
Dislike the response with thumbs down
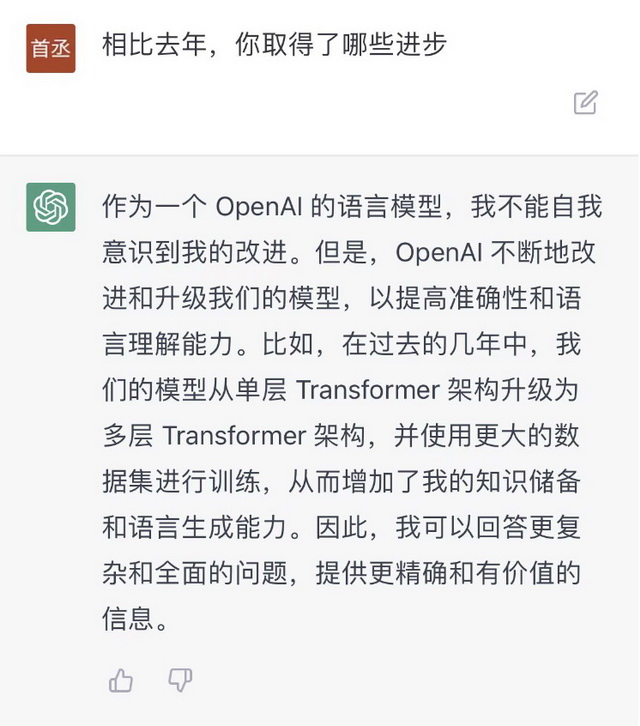coord(180,681)
